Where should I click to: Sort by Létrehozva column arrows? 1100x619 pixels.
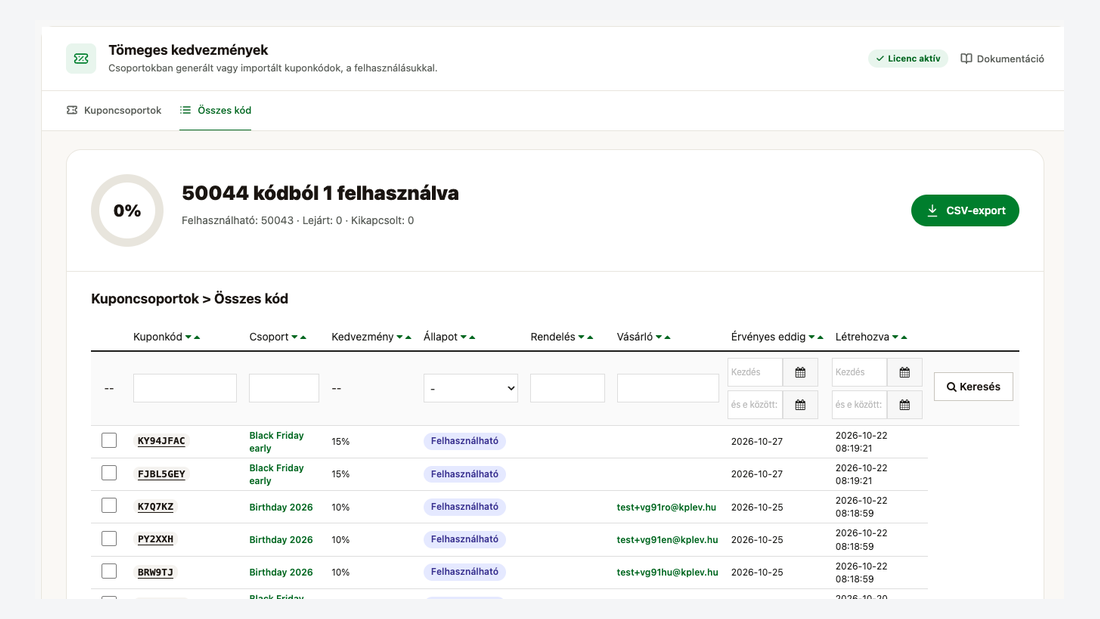(x=899, y=338)
